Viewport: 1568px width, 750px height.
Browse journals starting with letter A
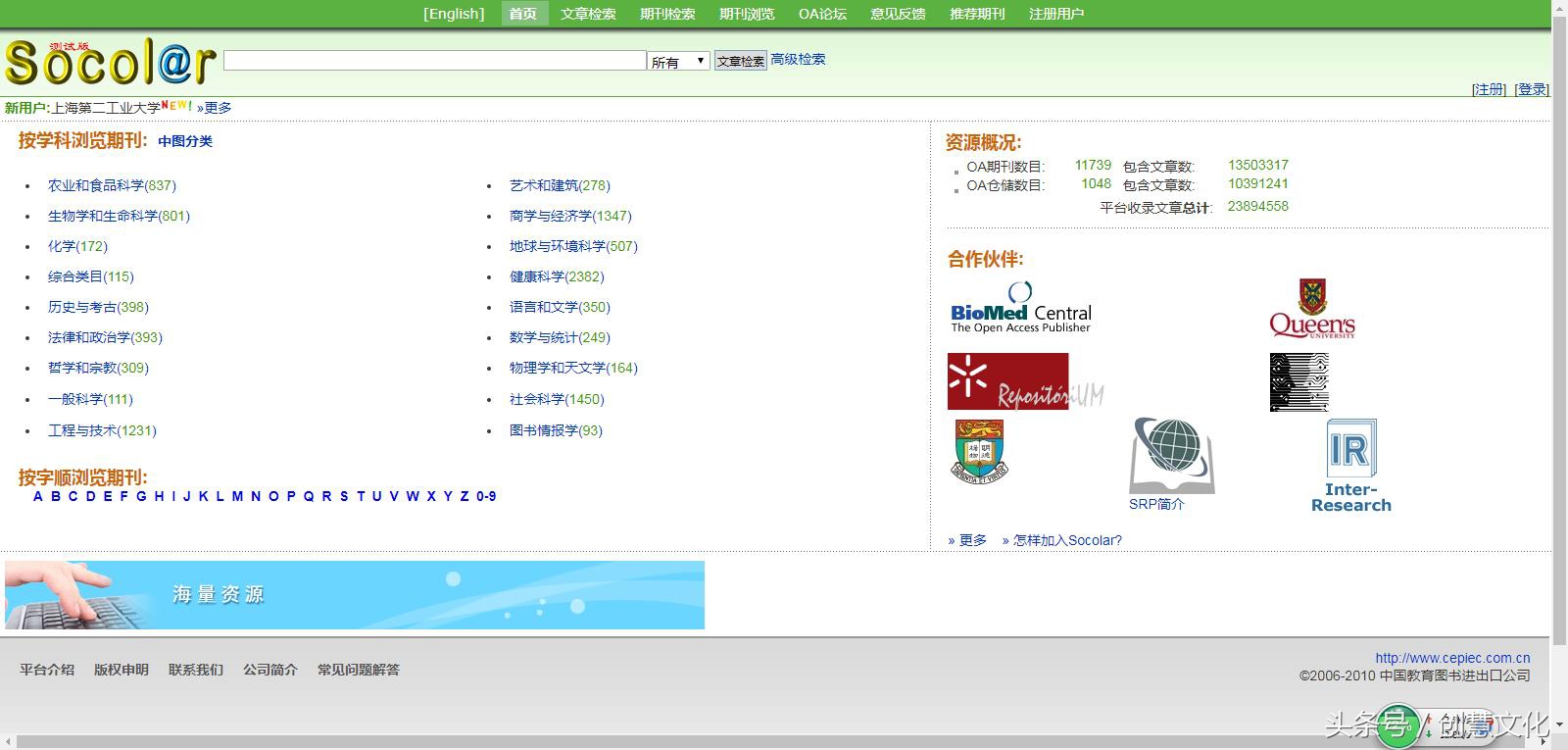(x=38, y=496)
